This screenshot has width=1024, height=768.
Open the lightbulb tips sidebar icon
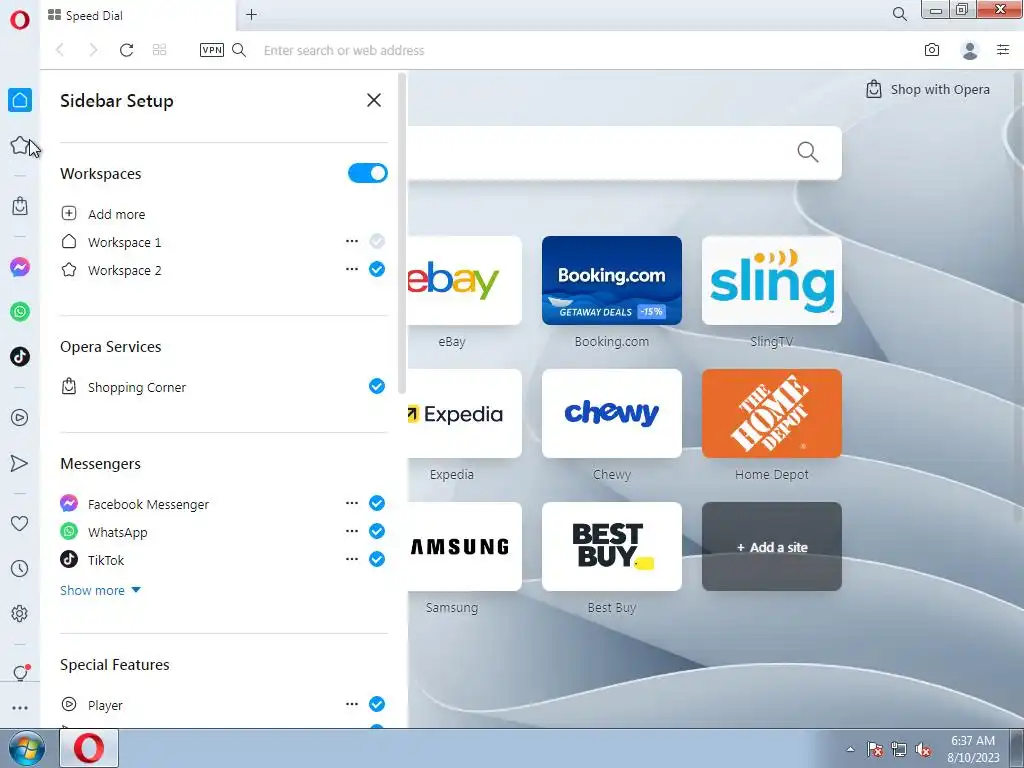pyautogui.click(x=20, y=673)
